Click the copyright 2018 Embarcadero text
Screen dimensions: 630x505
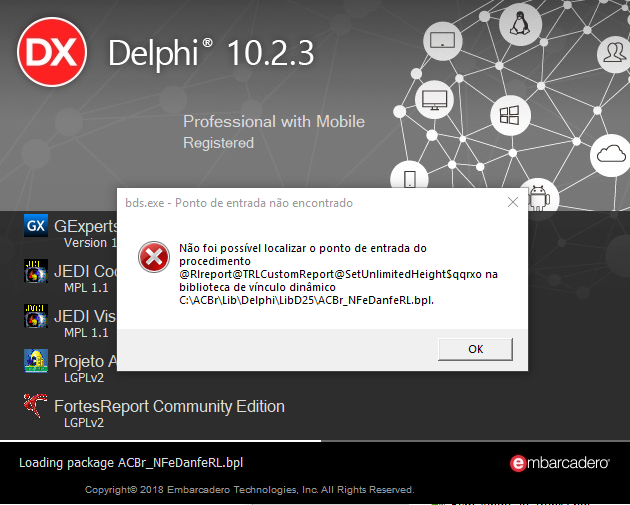coord(250,490)
